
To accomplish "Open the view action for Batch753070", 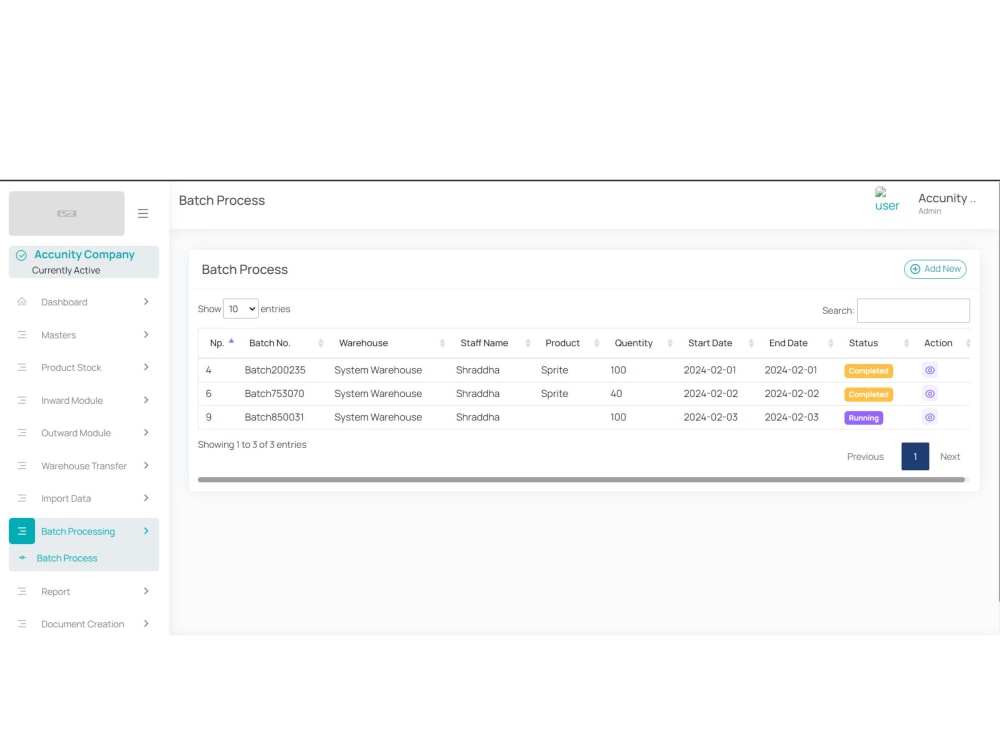I will click(x=929, y=394).
